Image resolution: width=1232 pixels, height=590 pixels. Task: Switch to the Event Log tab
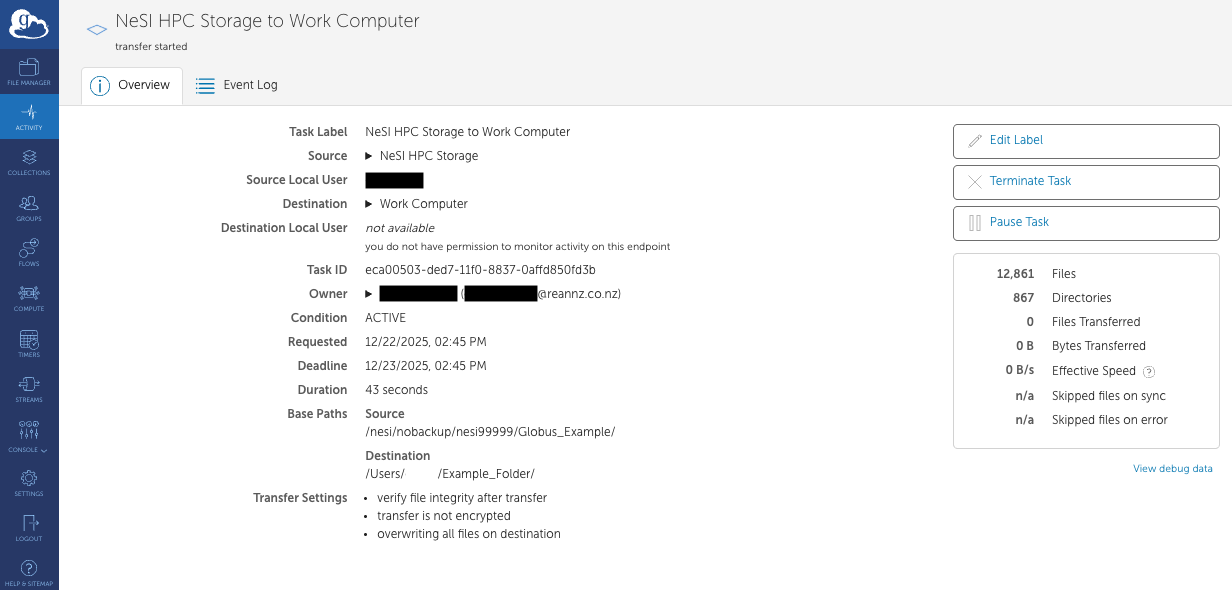point(237,86)
